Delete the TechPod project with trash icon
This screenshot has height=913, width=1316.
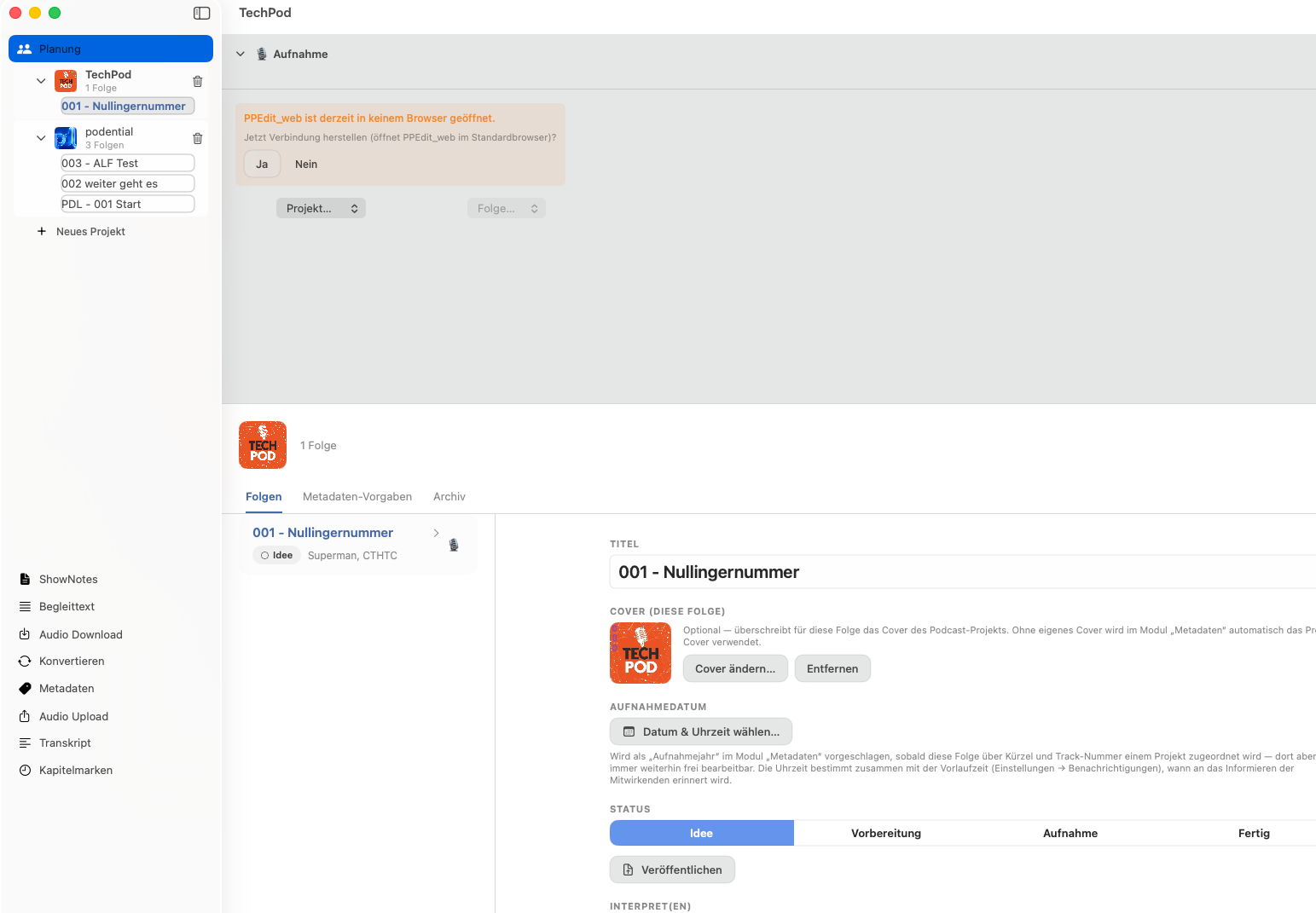[x=198, y=81]
